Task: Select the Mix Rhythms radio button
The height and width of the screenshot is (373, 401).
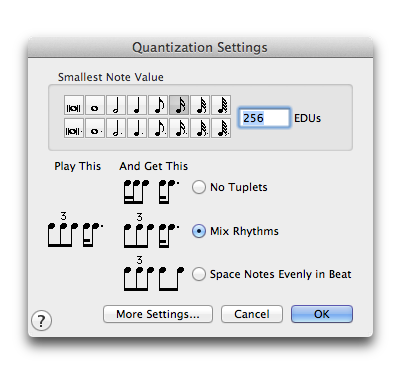Action: (x=199, y=231)
